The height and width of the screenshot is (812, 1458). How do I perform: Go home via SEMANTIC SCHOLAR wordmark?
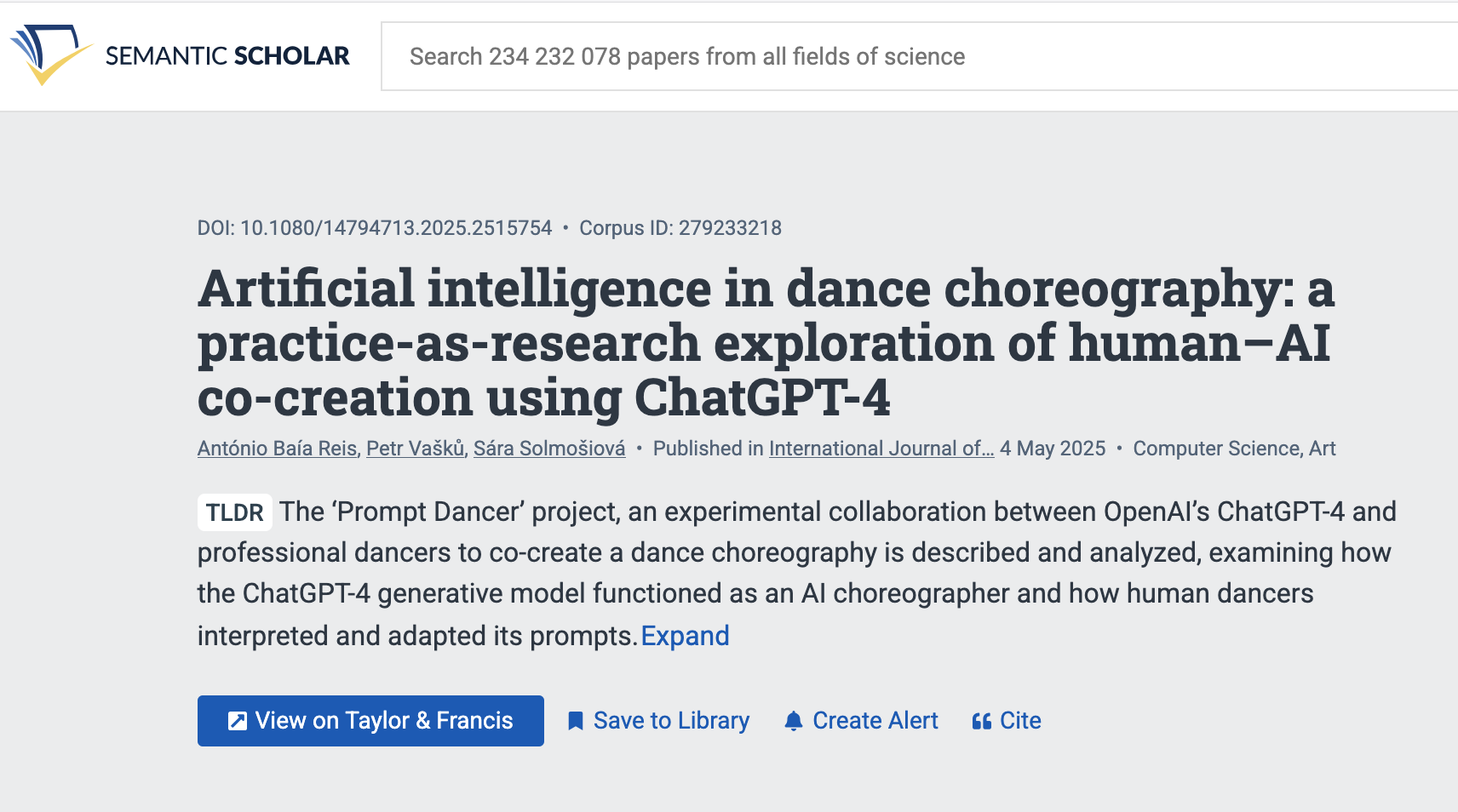click(x=227, y=56)
